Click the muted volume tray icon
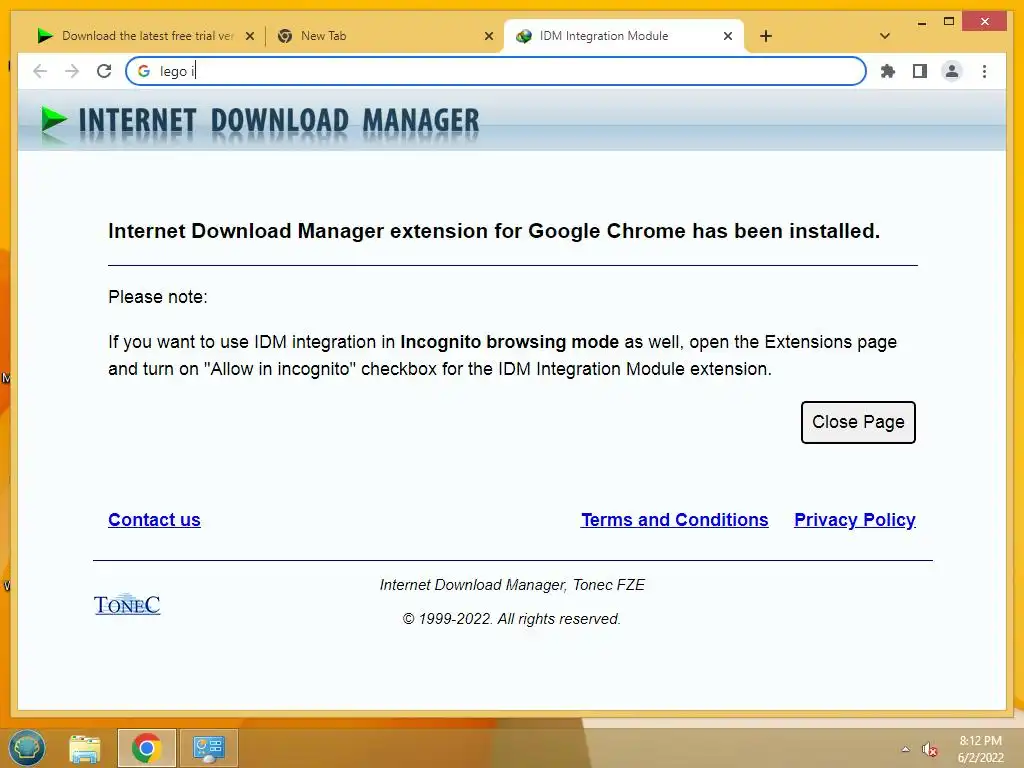The image size is (1024, 768). pyautogui.click(x=929, y=749)
